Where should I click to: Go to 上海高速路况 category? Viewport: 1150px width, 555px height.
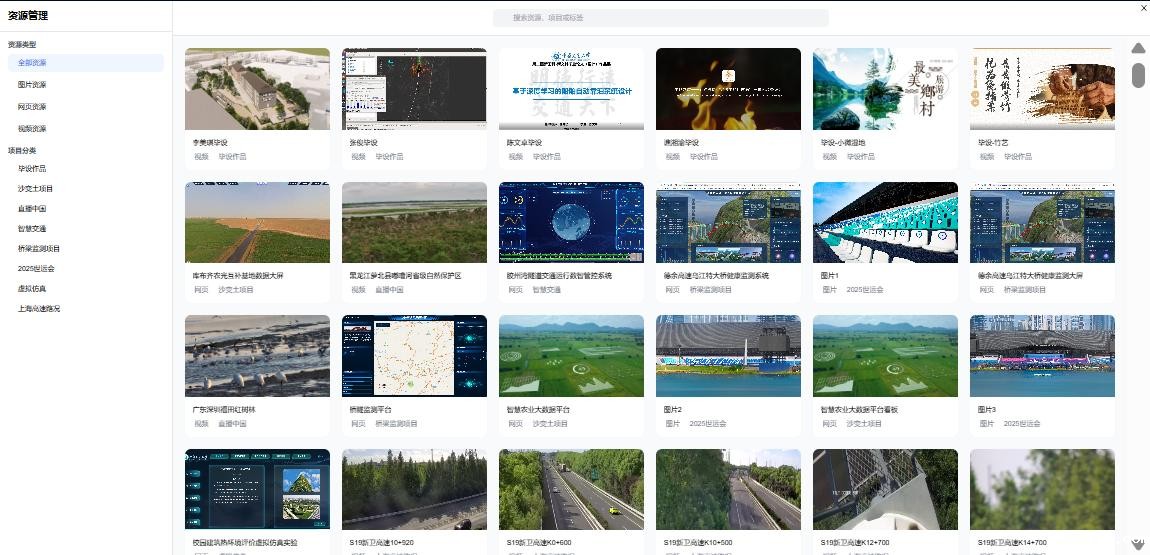tap(39, 309)
